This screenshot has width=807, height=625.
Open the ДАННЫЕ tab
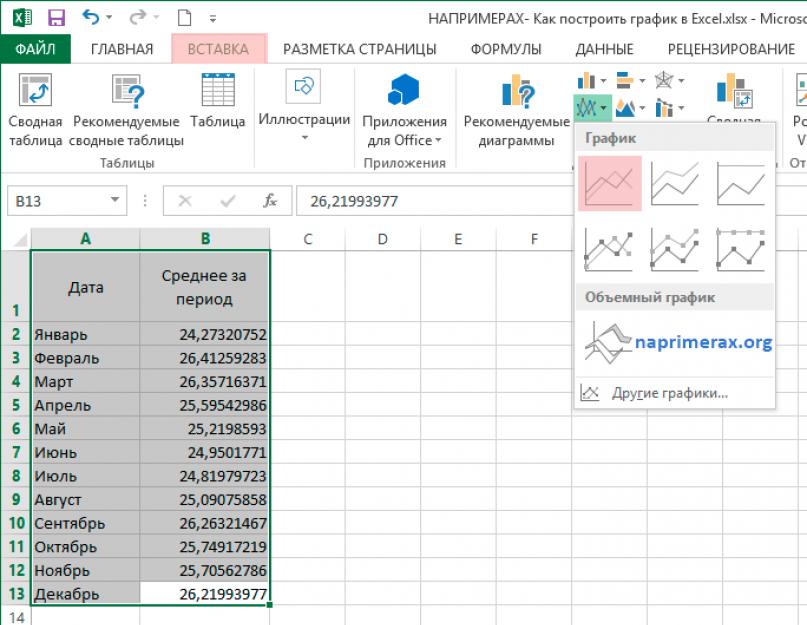[604, 49]
